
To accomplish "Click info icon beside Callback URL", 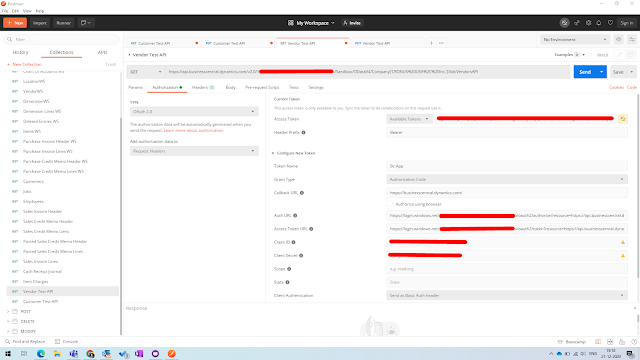I will 302,193.
